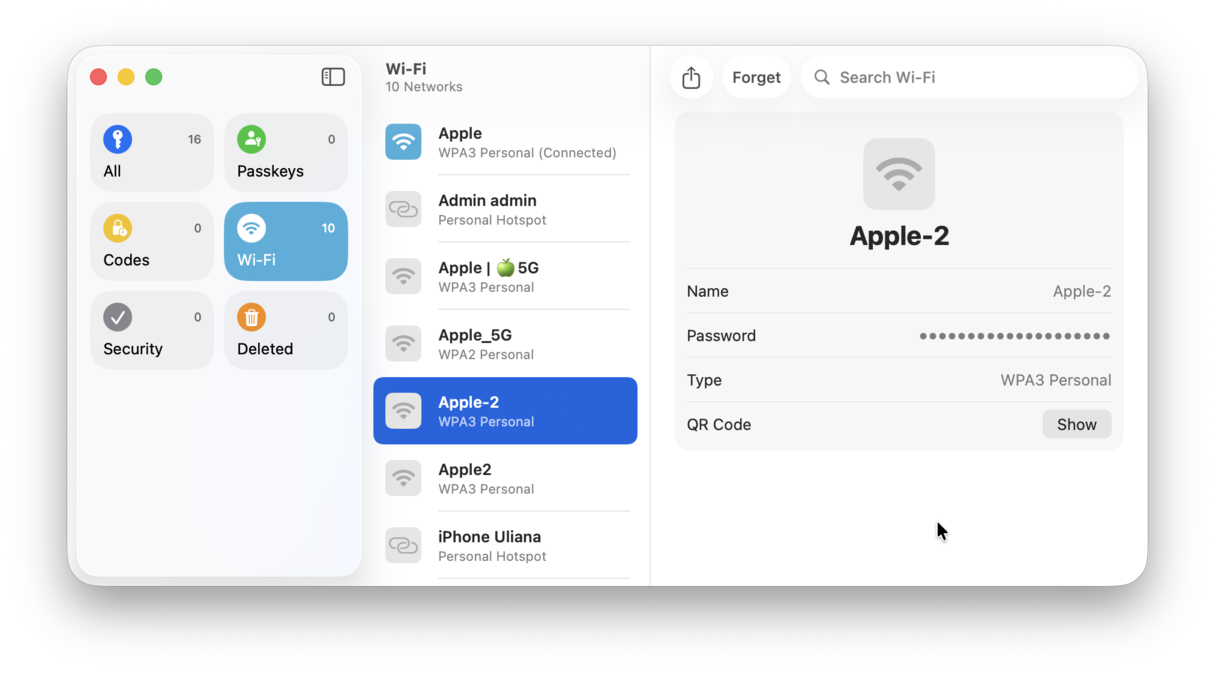The width and height of the screenshot is (1215, 675).
Task: Open the Deleted category
Action: tap(286, 330)
